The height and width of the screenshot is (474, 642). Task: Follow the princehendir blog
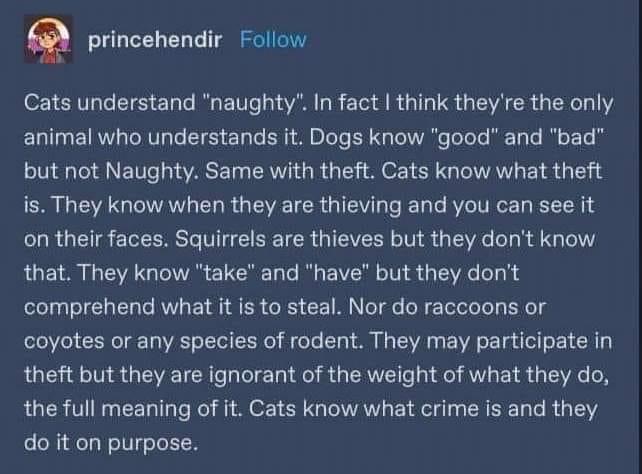click(x=274, y=40)
